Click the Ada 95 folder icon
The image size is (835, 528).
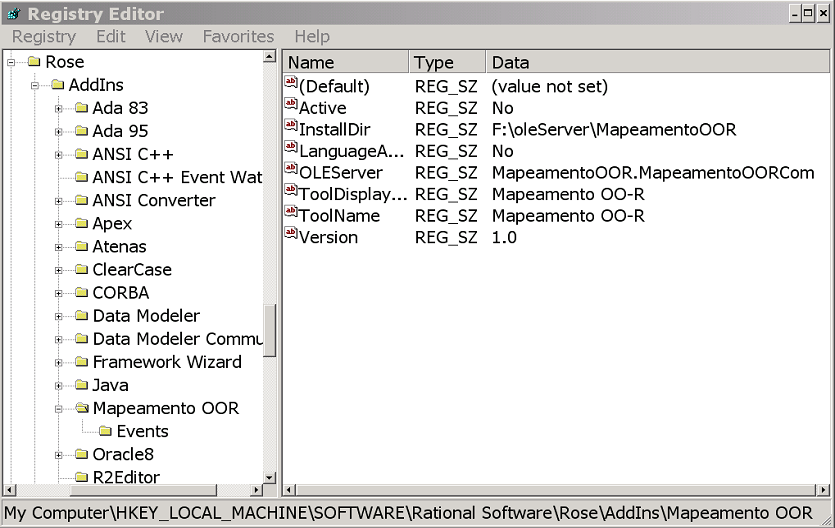click(x=81, y=131)
